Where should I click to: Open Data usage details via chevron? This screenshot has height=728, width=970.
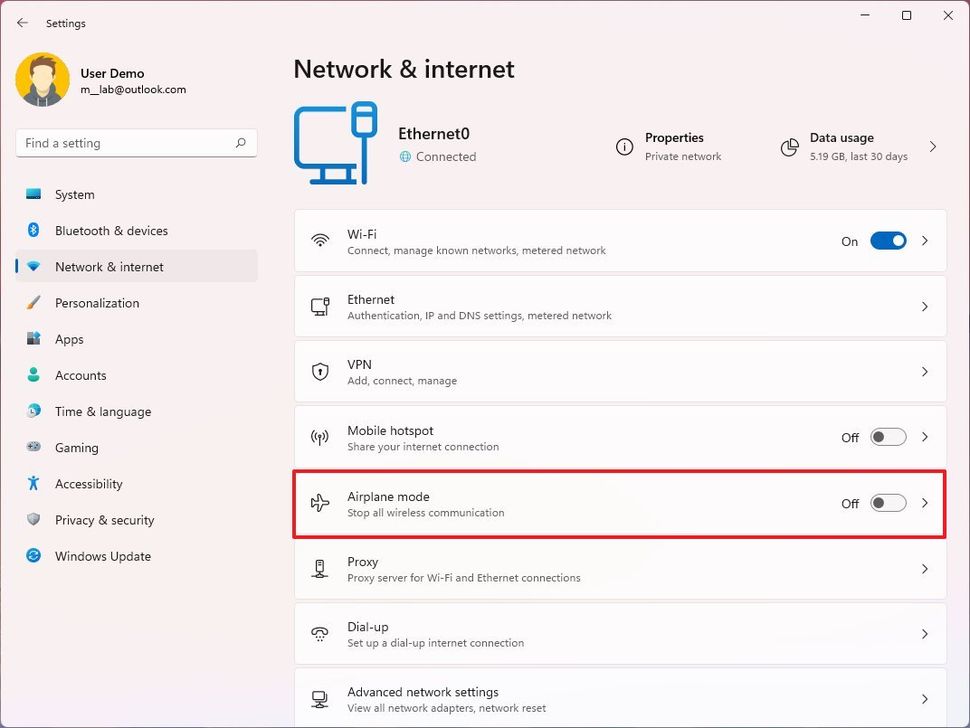[932, 147]
